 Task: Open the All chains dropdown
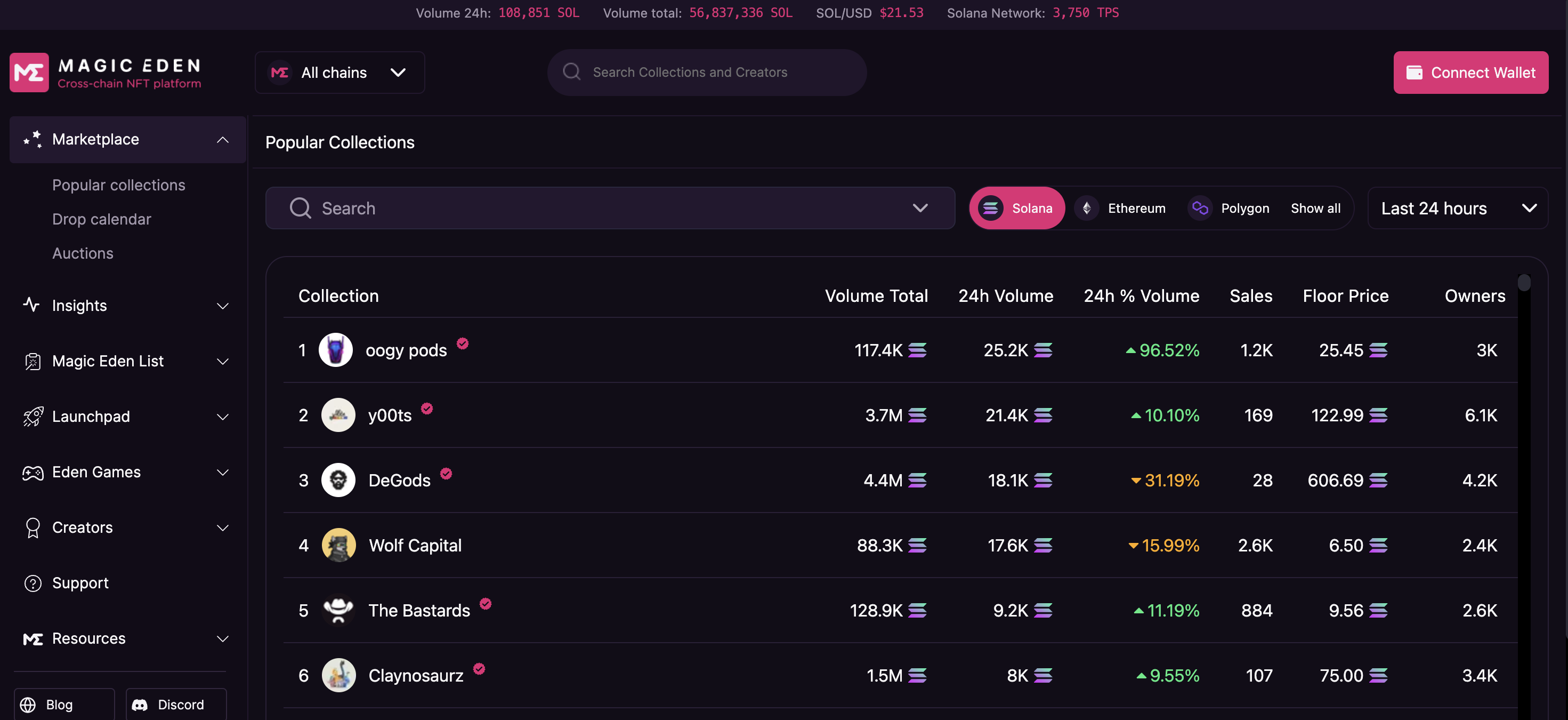pyautogui.click(x=340, y=73)
